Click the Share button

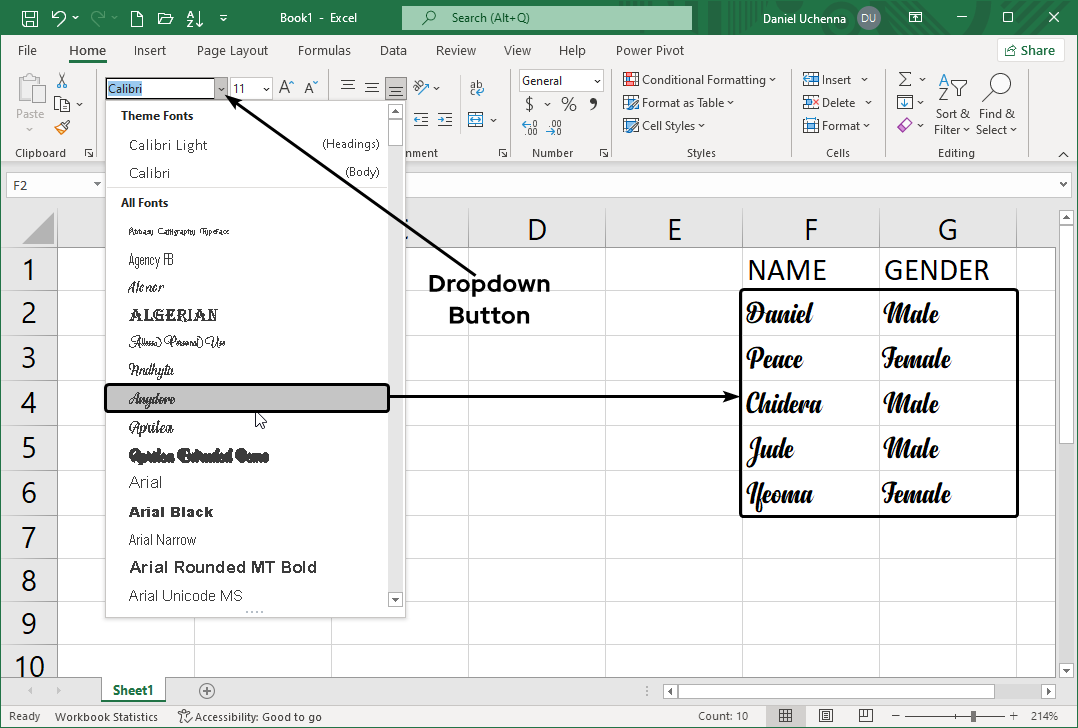pos(1029,50)
